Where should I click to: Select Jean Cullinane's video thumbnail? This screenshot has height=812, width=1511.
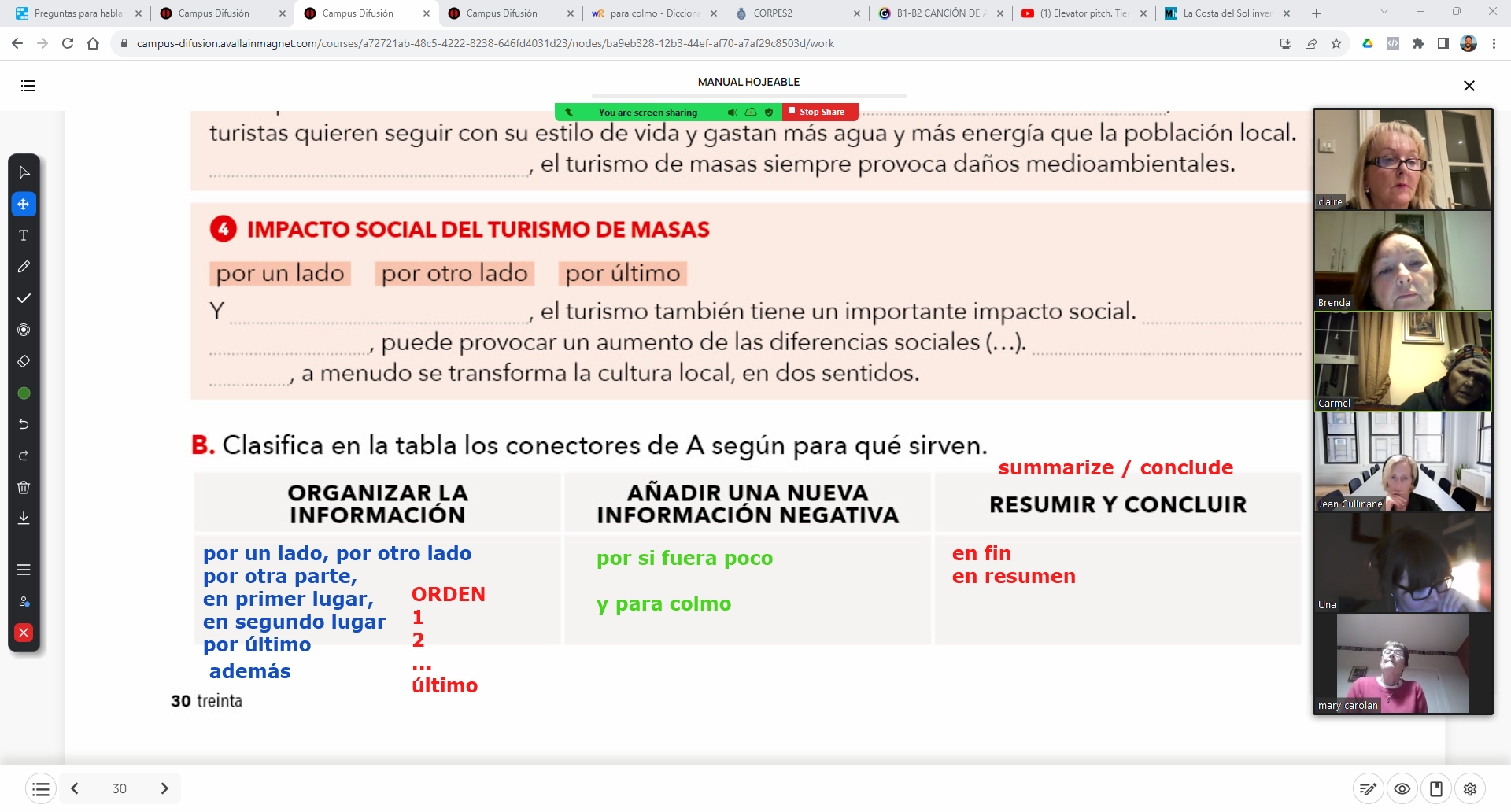1403,461
